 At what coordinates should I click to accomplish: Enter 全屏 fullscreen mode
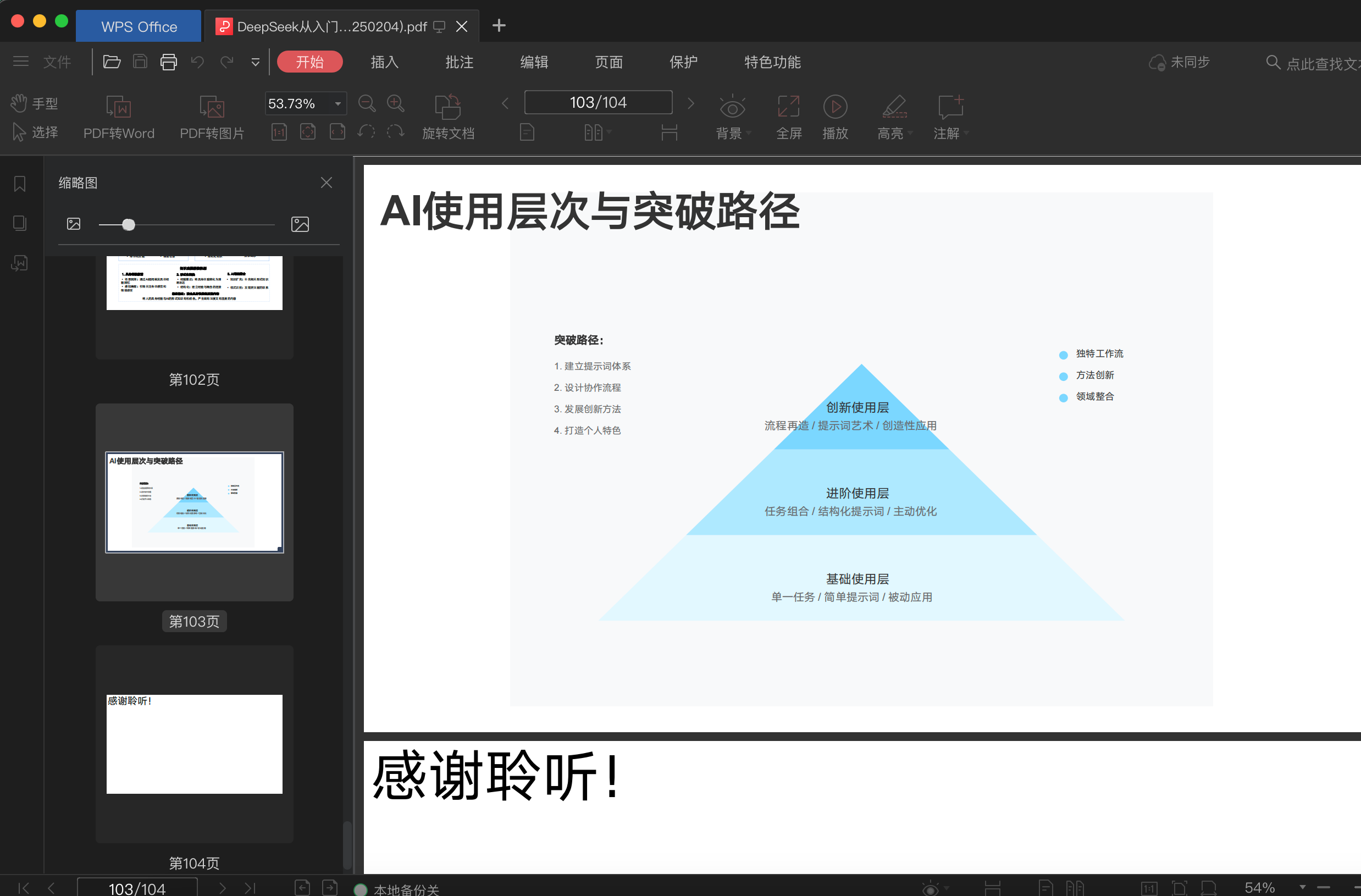(x=789, y=107)
